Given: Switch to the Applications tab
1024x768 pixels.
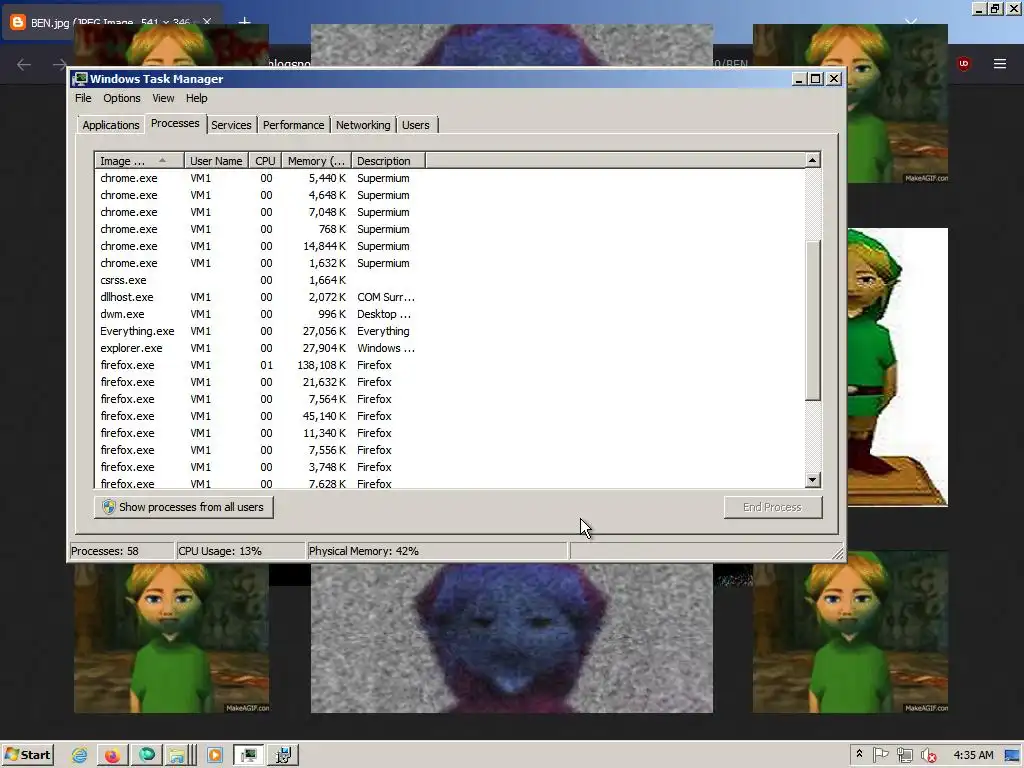Looking at the screenshot, I should coord(110,125).
